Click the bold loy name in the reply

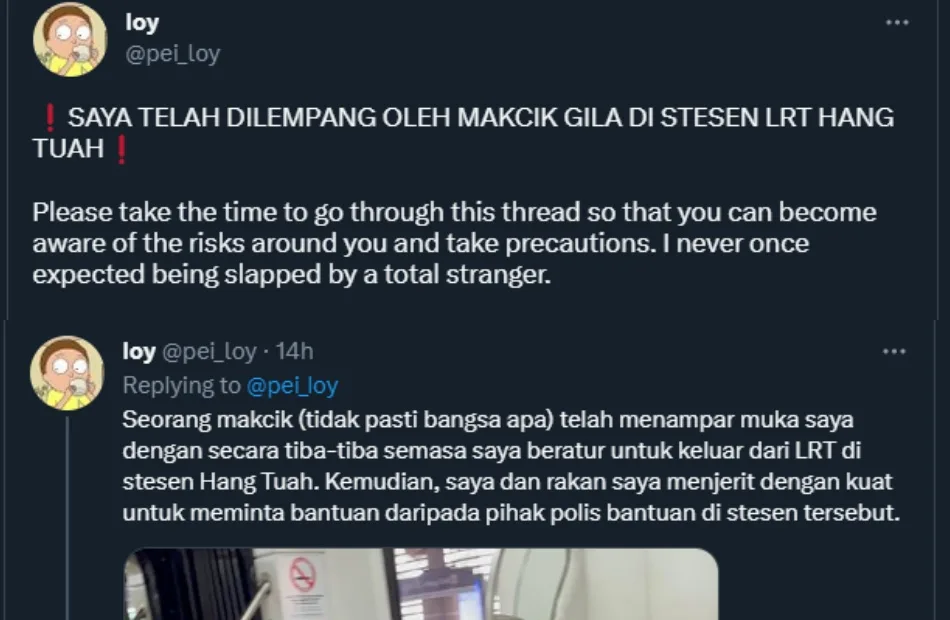139,351
